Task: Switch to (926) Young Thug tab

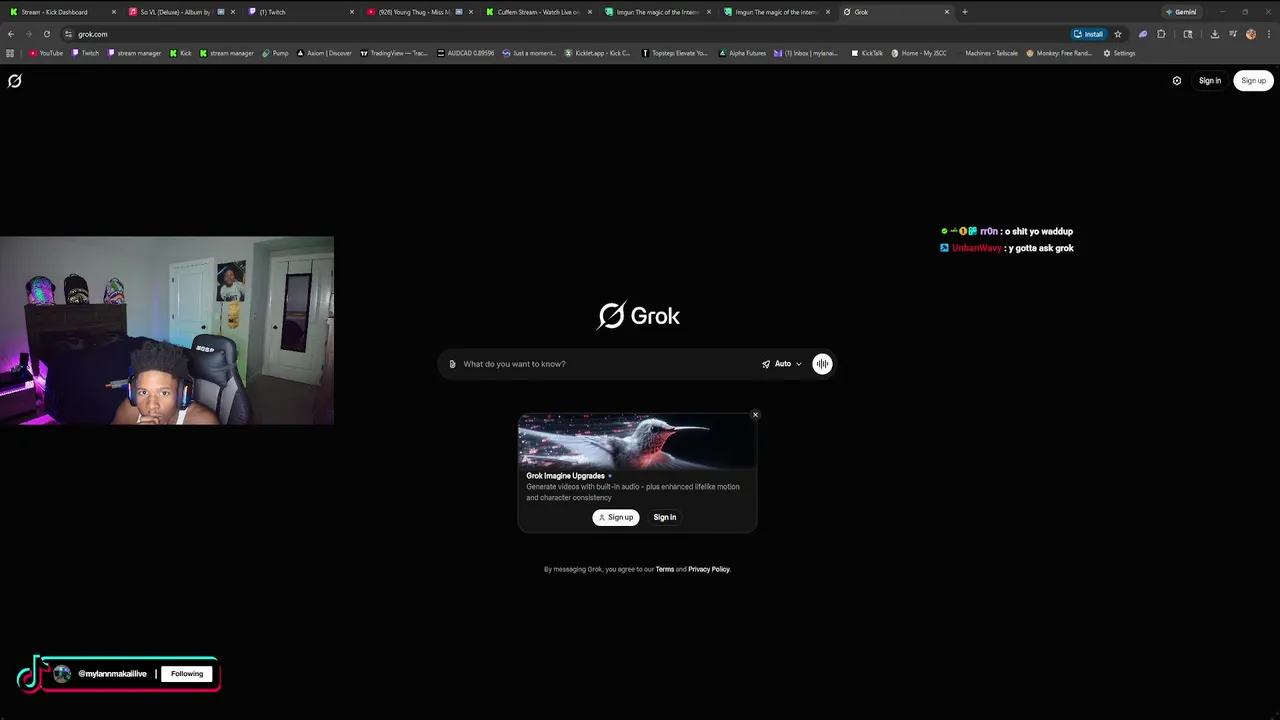Action: click(x=419, y=12)
